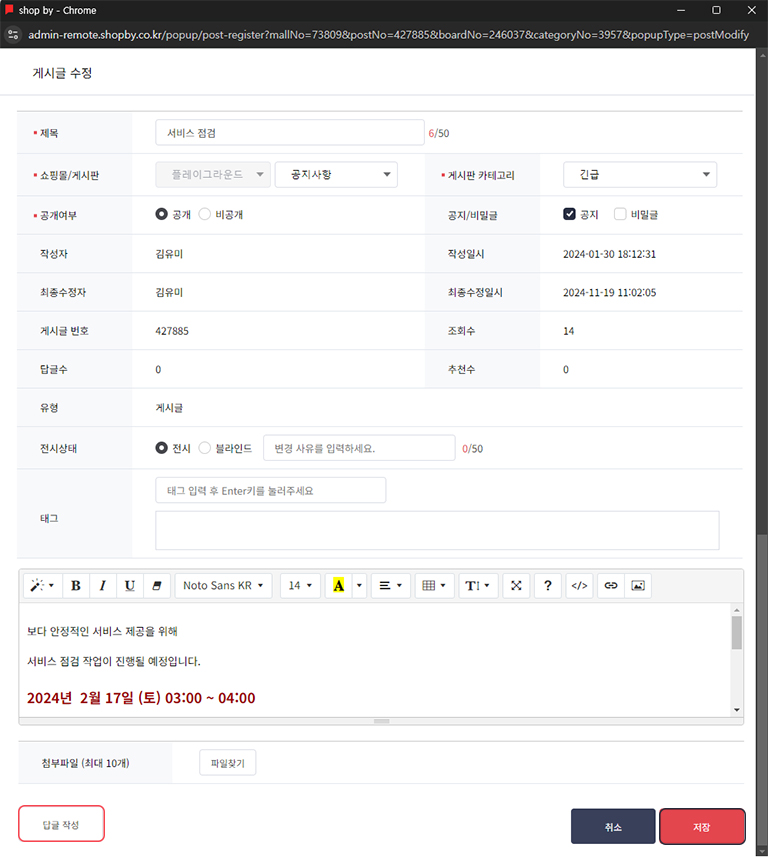Open 긴급 board category dropdown
Screen dimensions: 768x857
(x=640, y=175)
